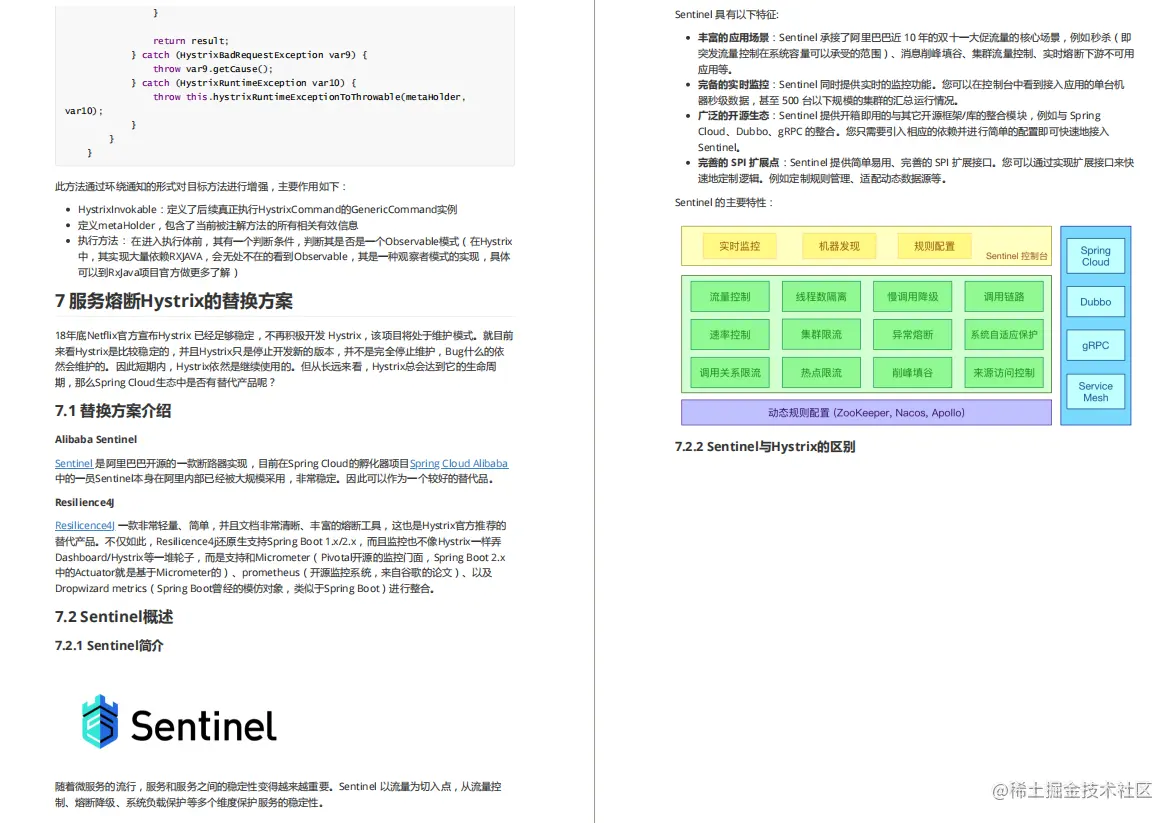The width and height of the screenshot is (1175, 823).
Task: Click heading 7.2 Sentinel概述
Action: pyautogui.click(x=114, y=617)
